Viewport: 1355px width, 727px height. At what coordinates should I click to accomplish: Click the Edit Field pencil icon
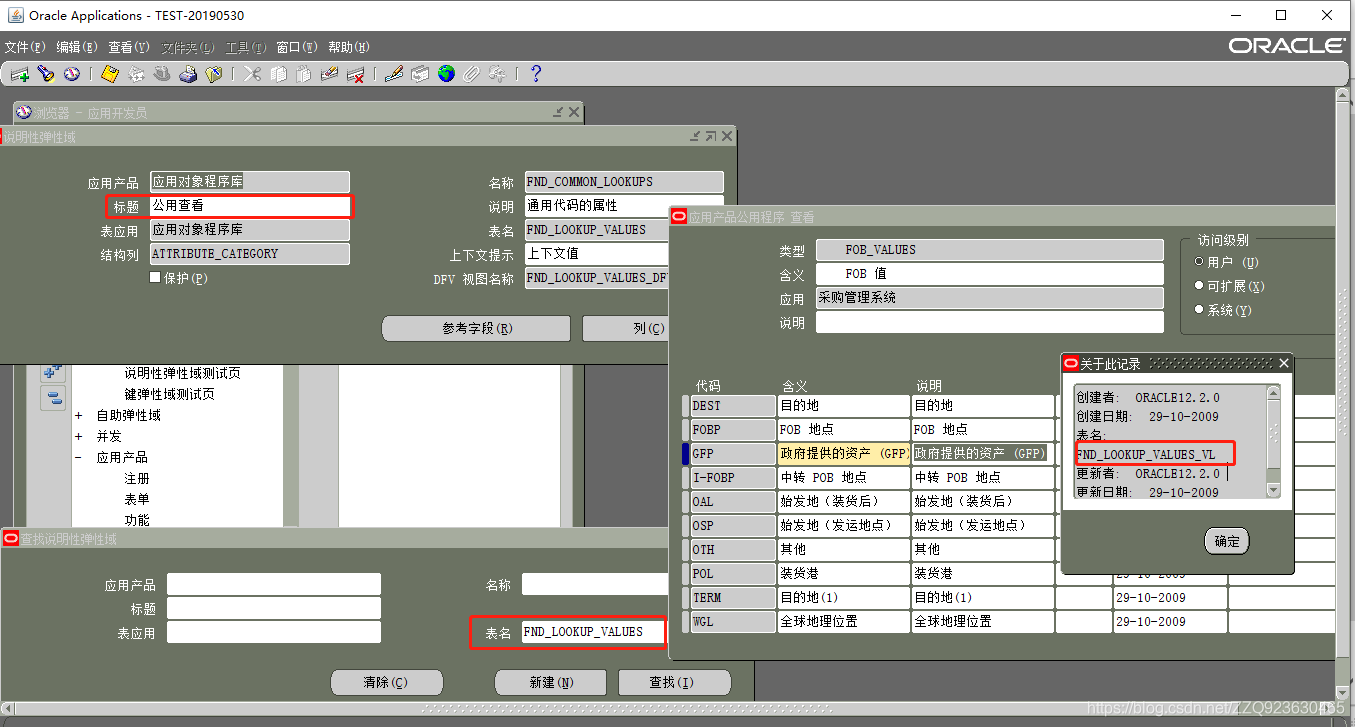(394, 74)
